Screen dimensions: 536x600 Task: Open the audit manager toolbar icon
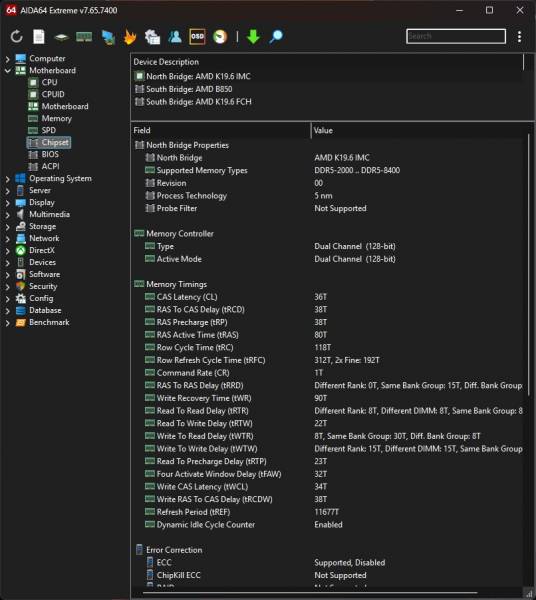(x=152, y=37)
